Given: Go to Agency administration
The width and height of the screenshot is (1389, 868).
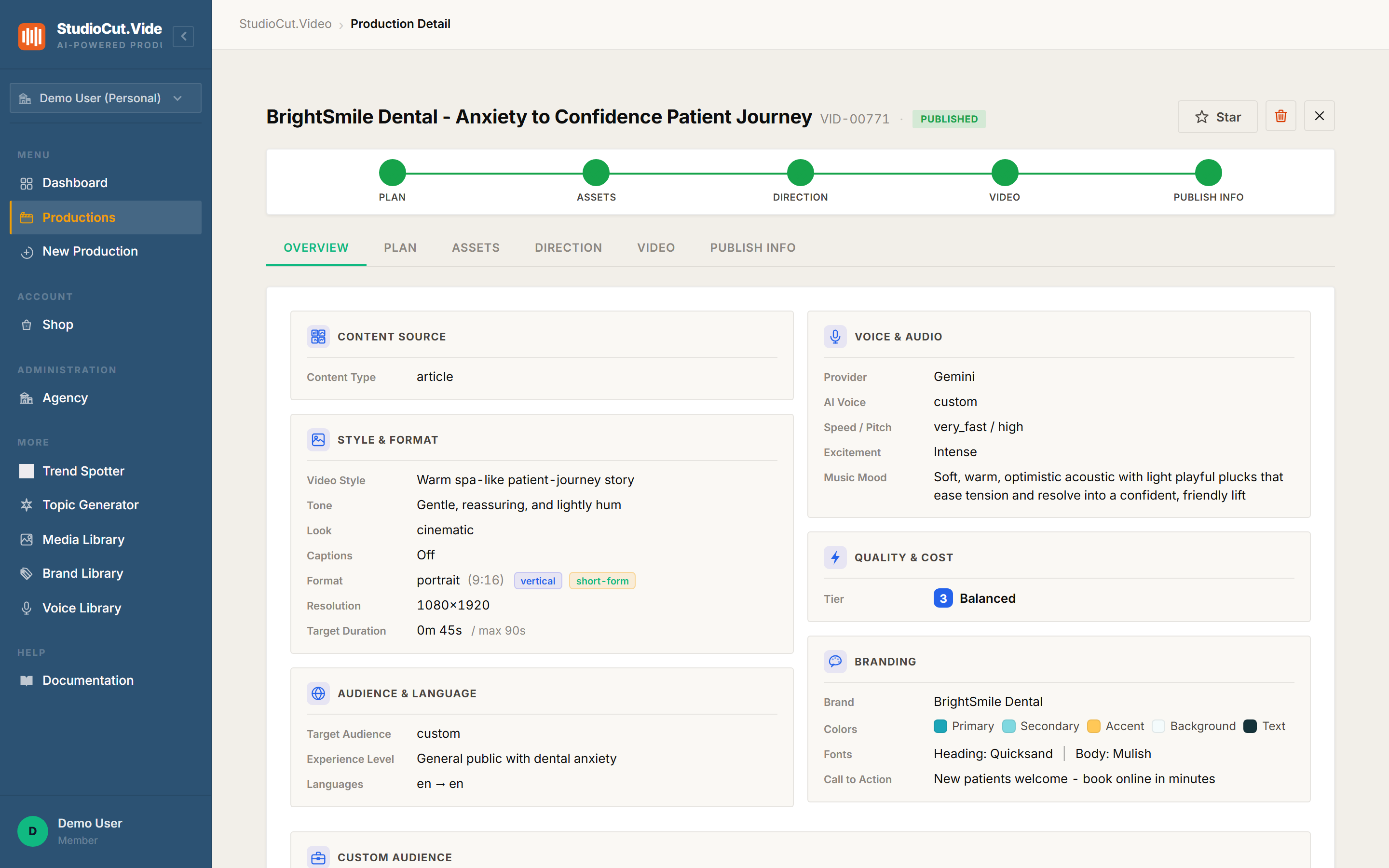Looking at the screenshot, I should click(106, 398).
